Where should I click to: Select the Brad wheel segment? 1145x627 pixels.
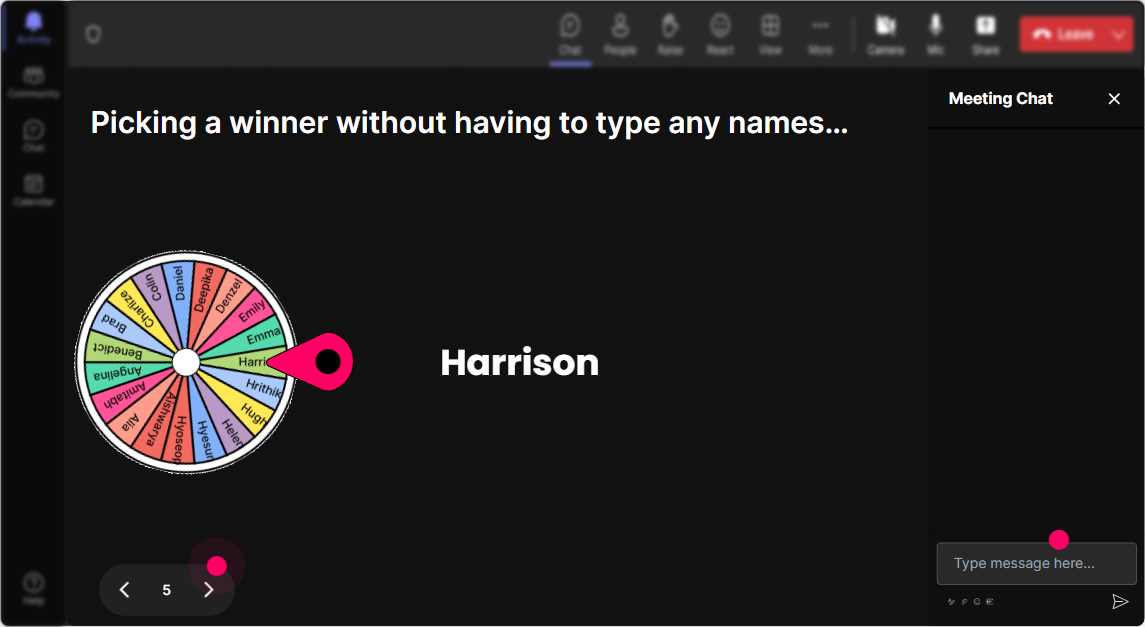pos(115,323)
